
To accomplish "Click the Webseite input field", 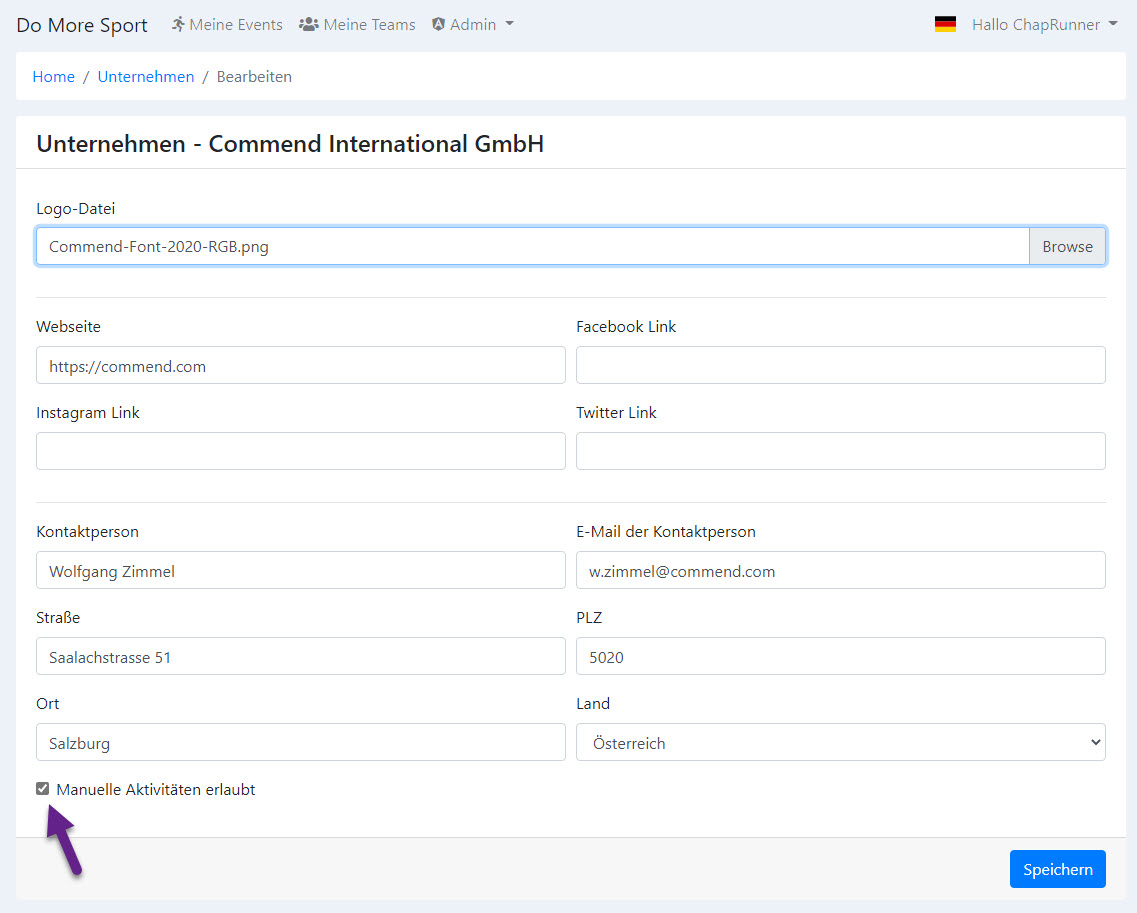I will [301, 365].
